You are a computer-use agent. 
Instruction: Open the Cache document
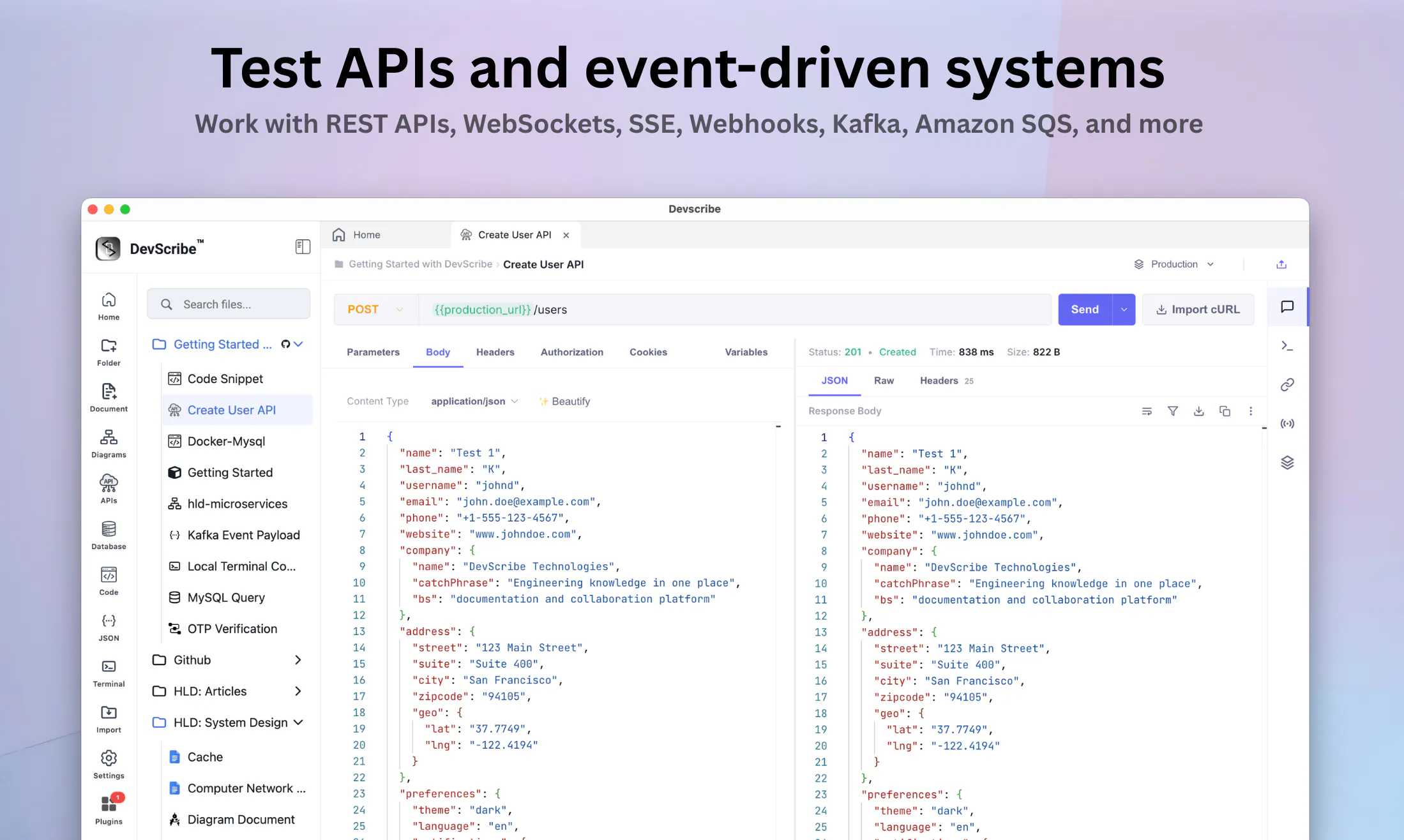pos(205,758)
